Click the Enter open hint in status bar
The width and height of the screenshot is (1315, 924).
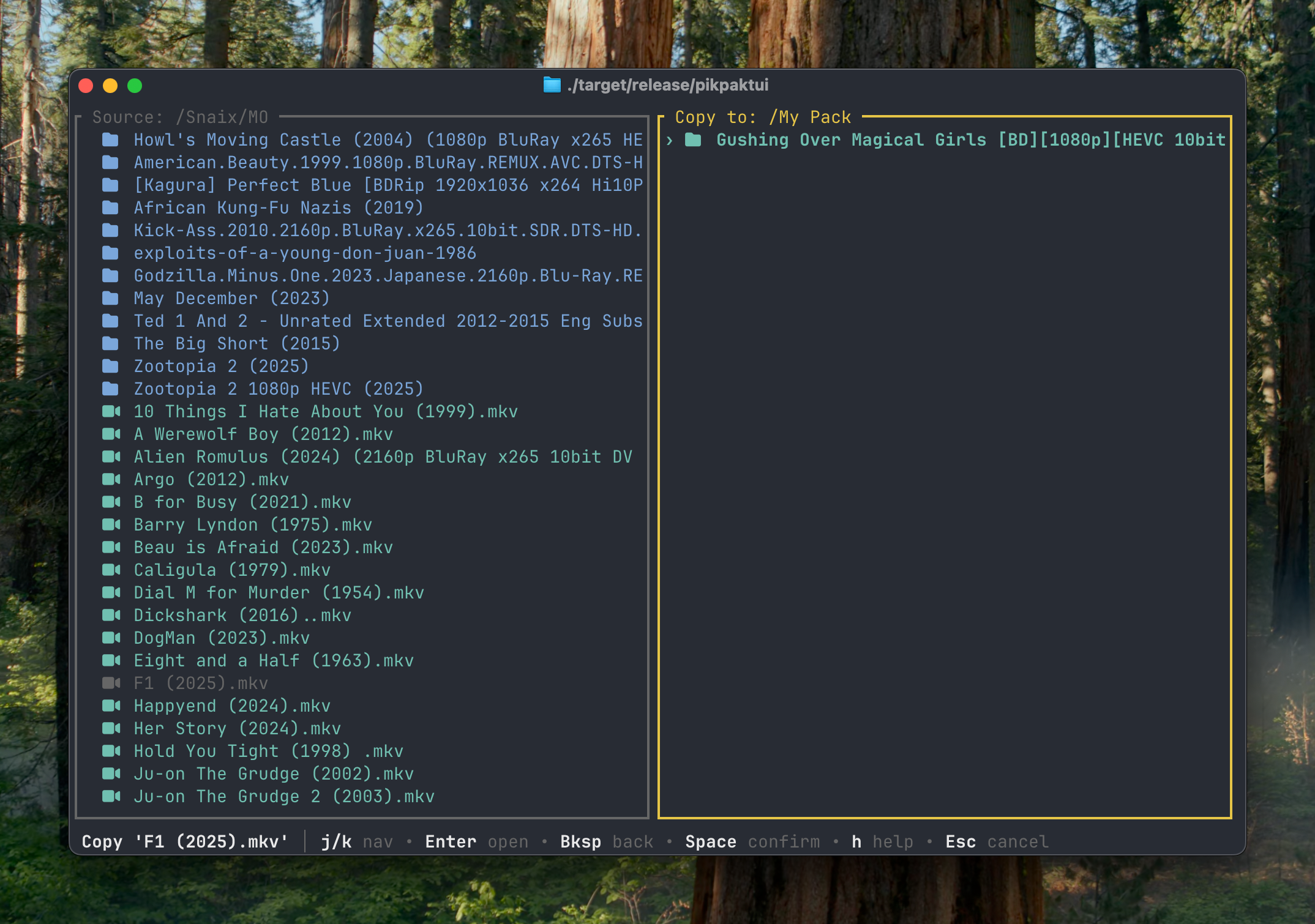(476, 842)
